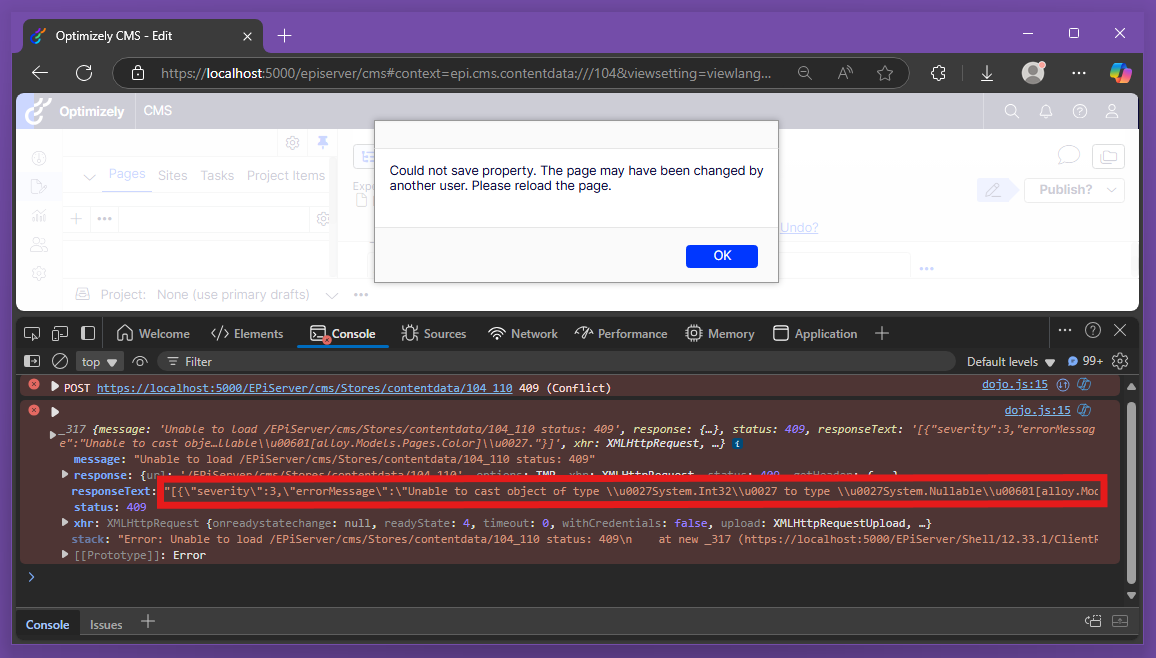Open project options ellipsis
Viewport: 1156px width, 658px height.
pos(361,295)
